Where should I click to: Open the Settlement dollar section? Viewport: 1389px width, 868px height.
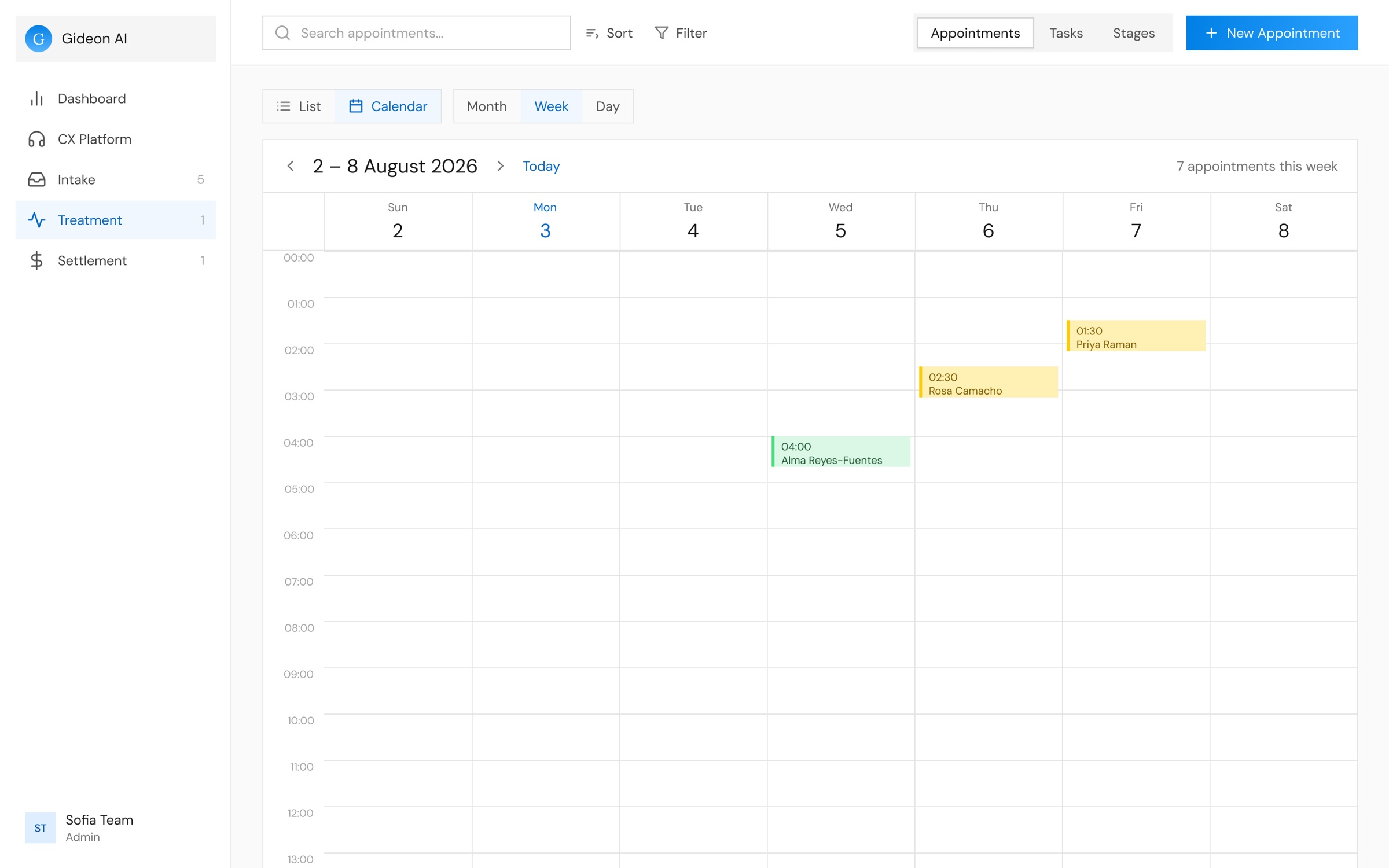116,260
